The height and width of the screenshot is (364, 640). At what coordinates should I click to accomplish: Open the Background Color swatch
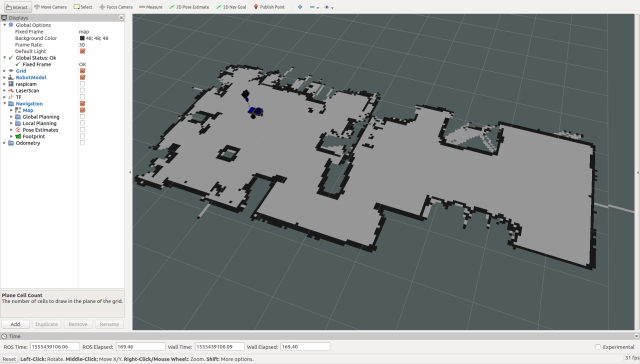(82, 38)
